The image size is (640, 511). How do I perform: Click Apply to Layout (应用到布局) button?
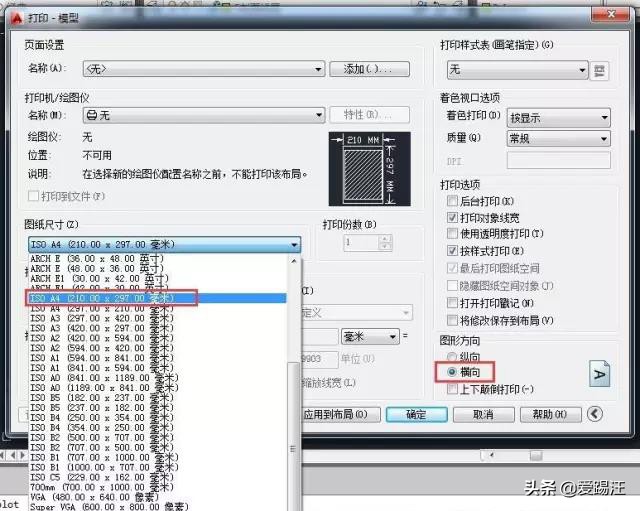pyautogui.click(x=340, y=415)
